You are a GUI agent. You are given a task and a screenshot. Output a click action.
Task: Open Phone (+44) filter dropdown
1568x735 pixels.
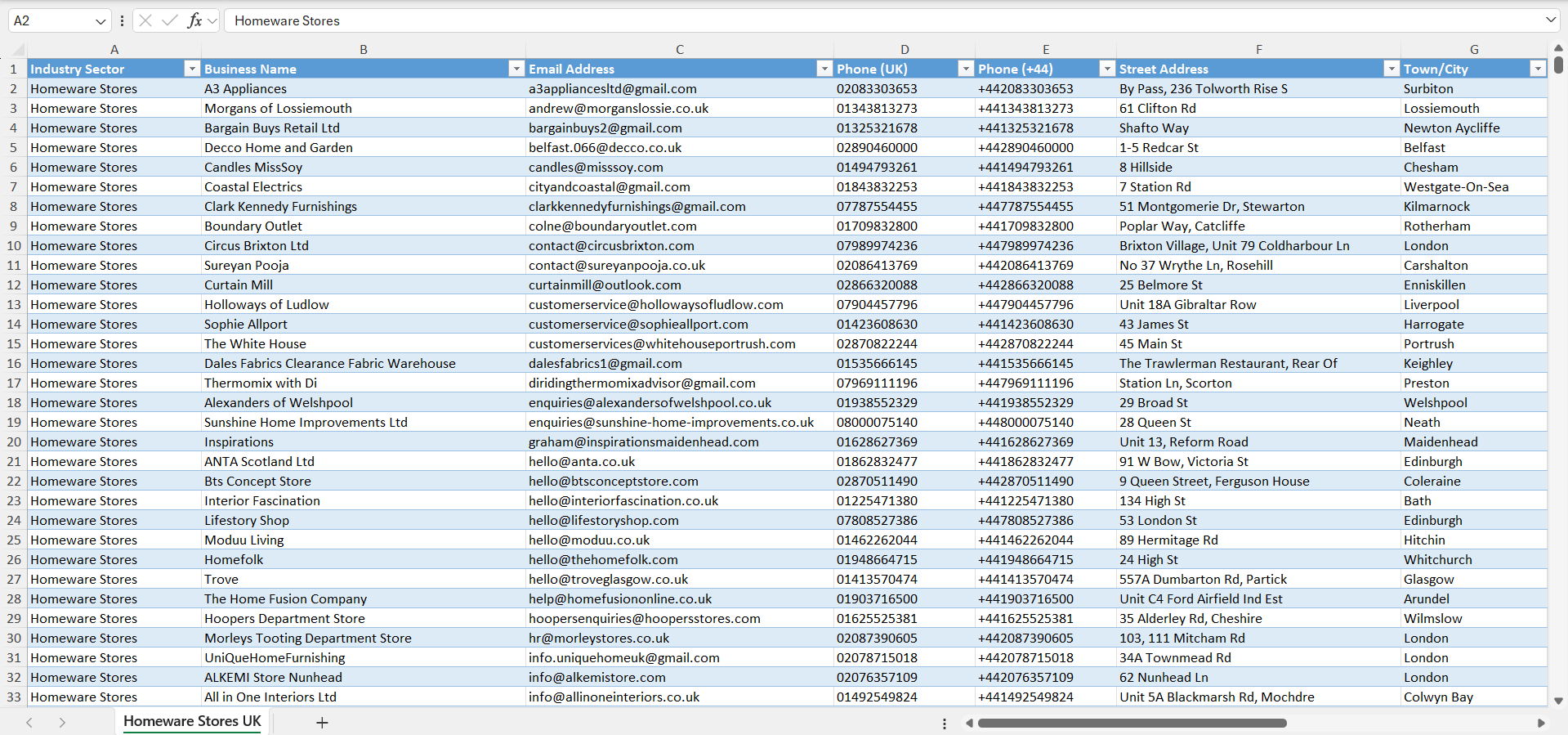[1107, 69]
